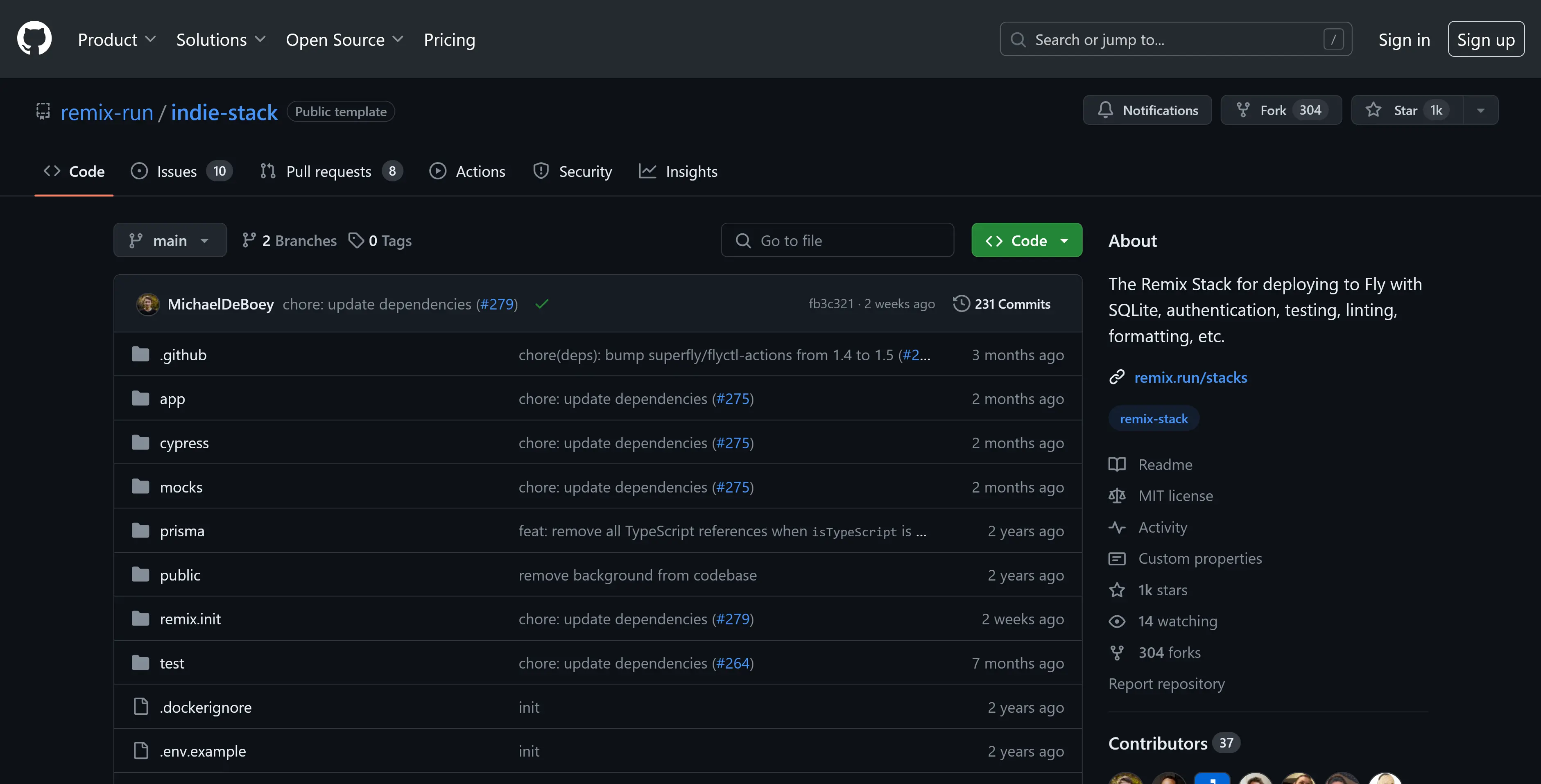Expand the Product menu
1541x784 pixels.
tap(117, 39)
